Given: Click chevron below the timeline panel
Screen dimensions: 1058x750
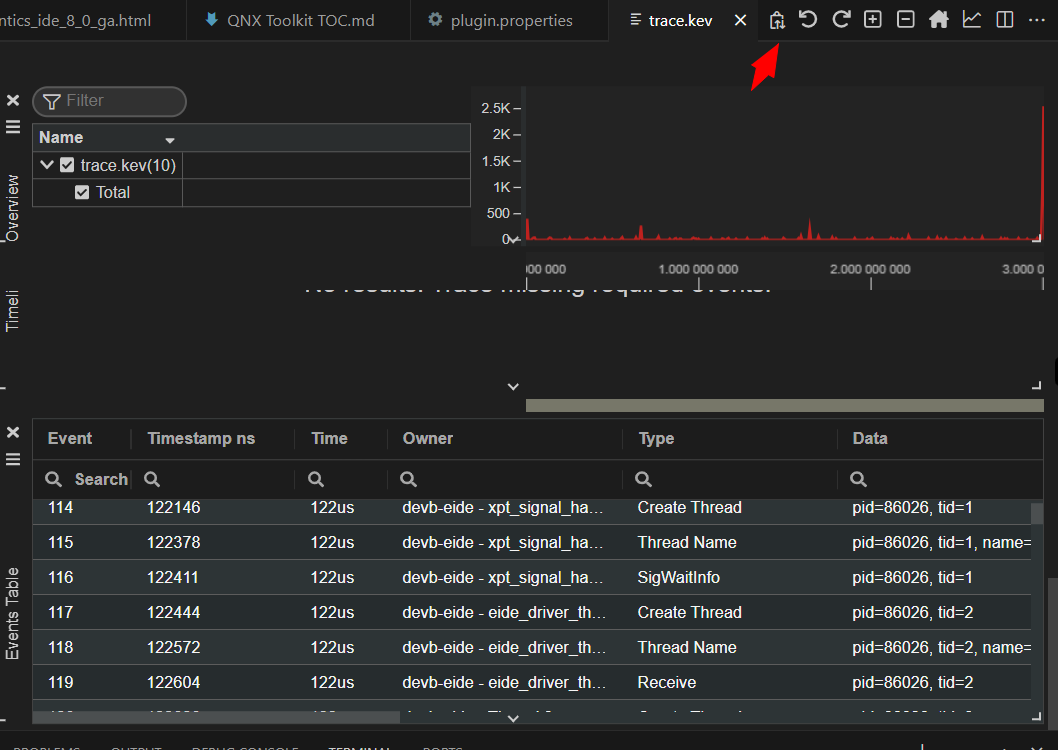Looking at the screenshot, I should point(513,386).
